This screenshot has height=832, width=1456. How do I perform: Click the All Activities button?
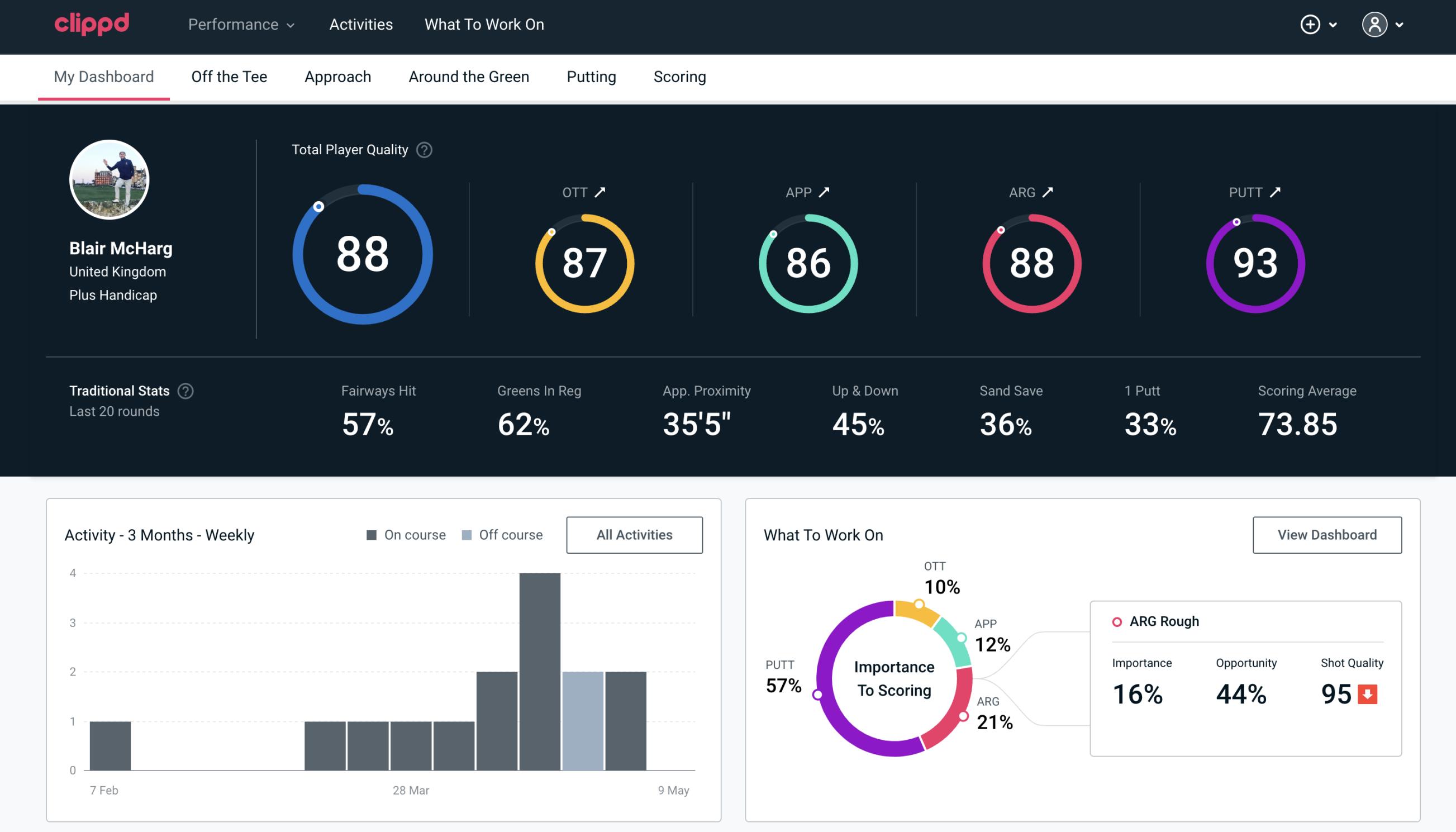[635, 534]
